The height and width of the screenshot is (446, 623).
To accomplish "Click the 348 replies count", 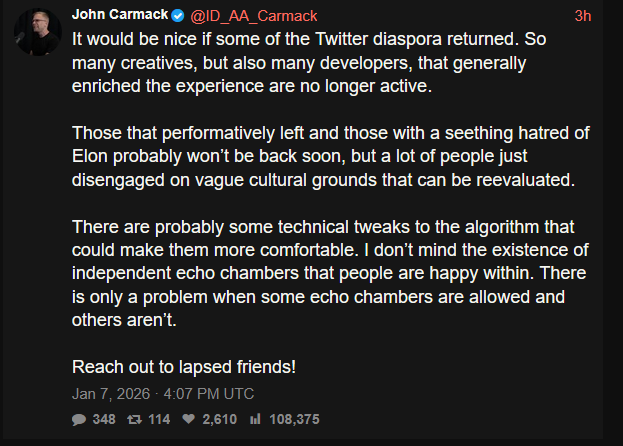I will tap(104, 419).
